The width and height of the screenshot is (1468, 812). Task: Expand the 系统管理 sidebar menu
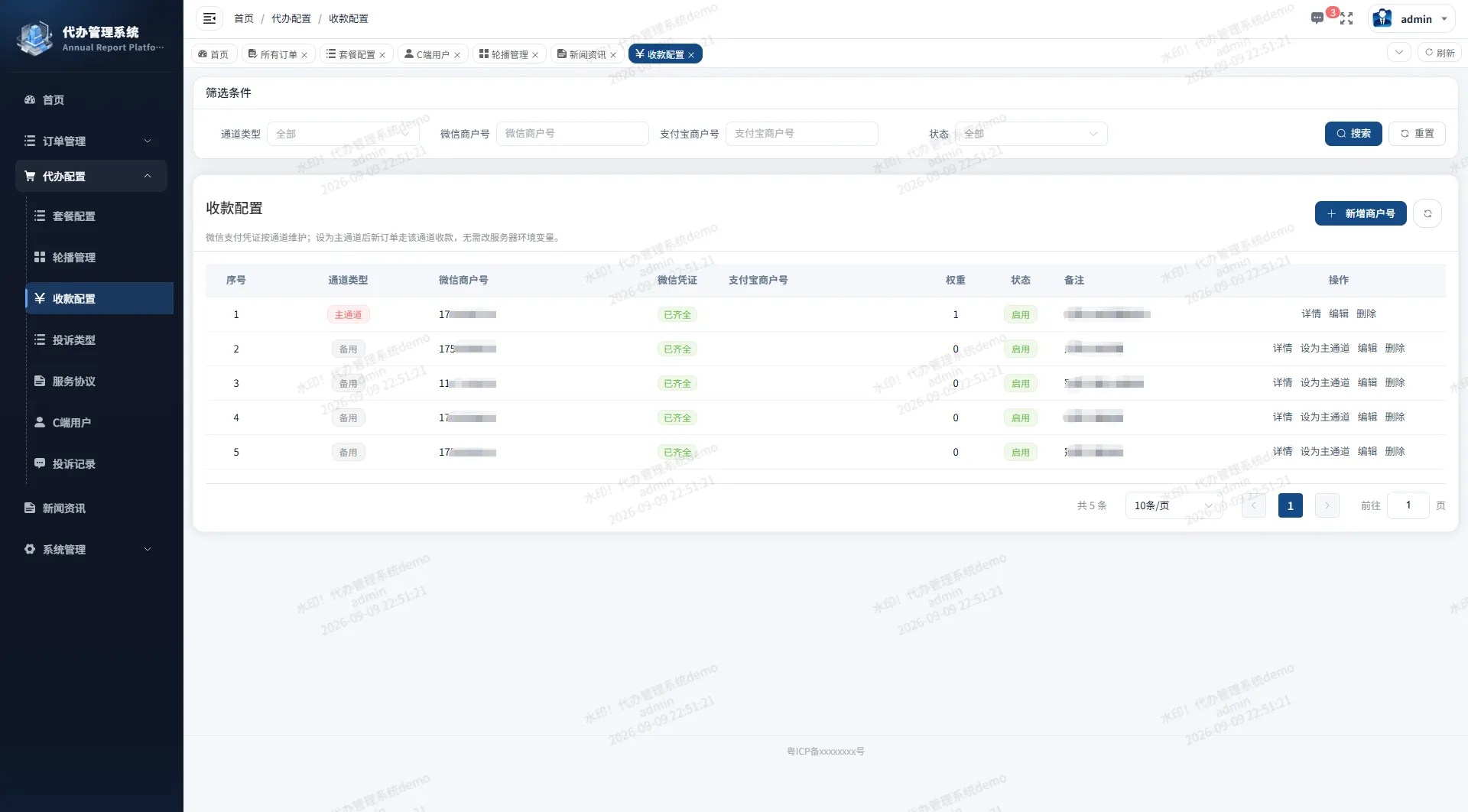click(92, 549)
